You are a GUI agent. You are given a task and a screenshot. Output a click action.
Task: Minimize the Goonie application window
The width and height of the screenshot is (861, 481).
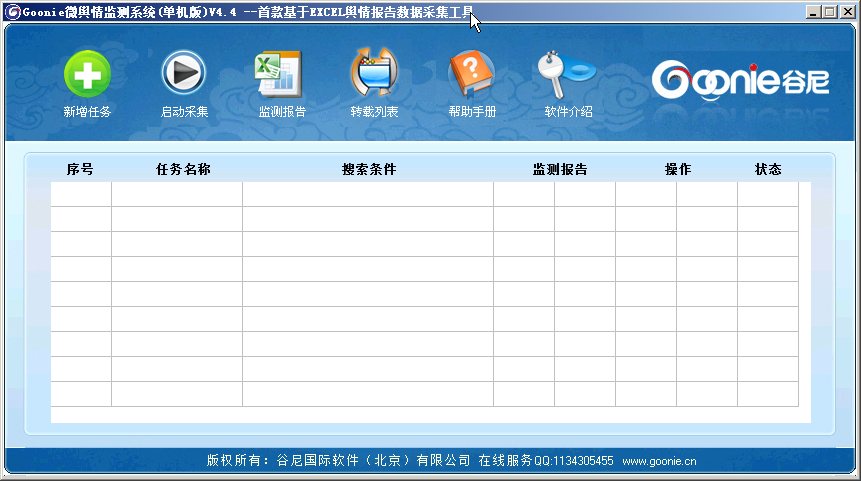pyautogui.click(x=812, y=12)
